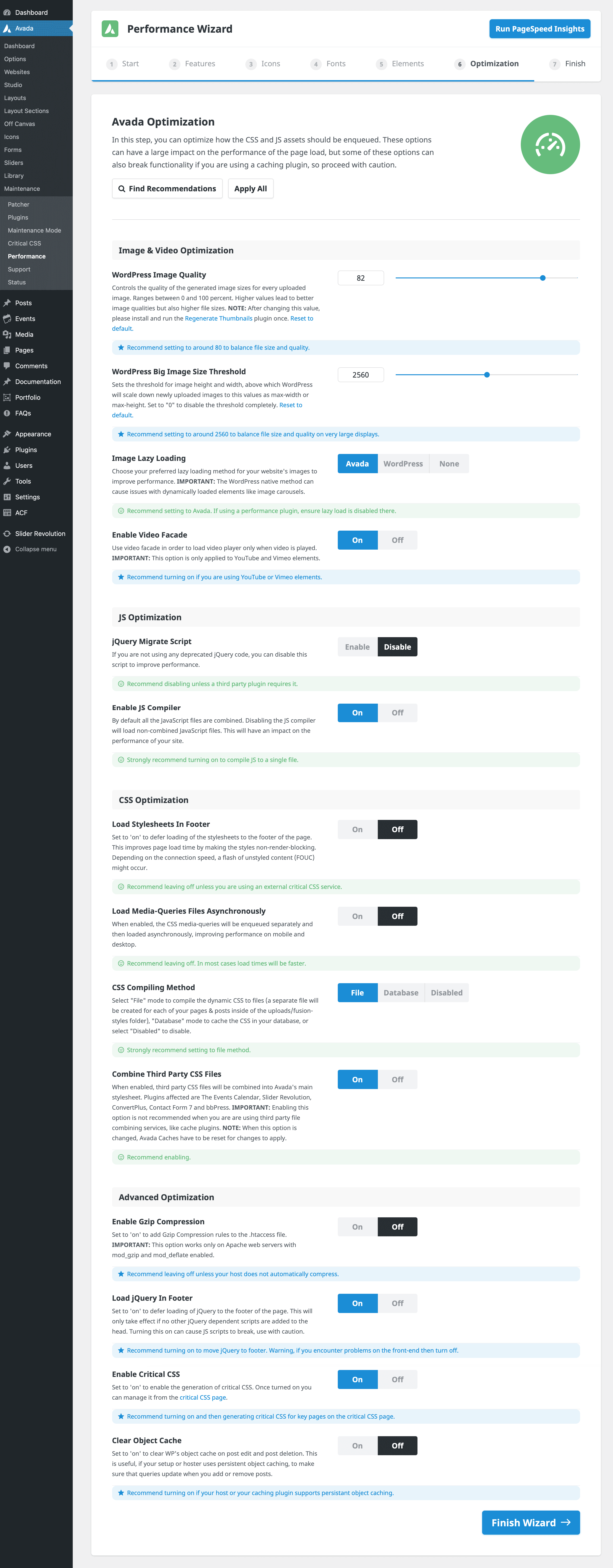Click the Documentation pin icon
The width and height of the screenshot is (613, 1568).
(7, 382)
